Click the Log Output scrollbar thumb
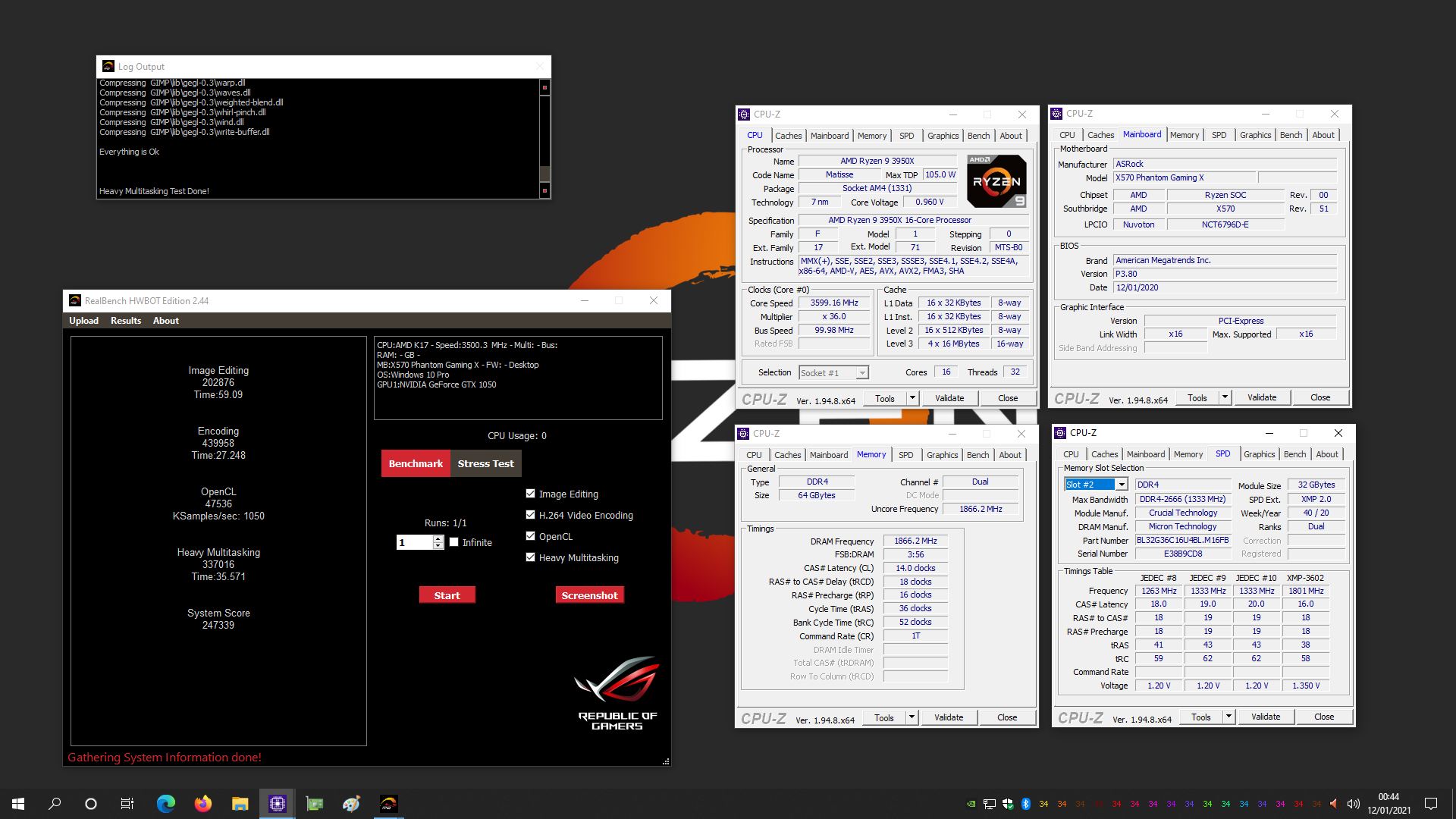 click(544, 173)
